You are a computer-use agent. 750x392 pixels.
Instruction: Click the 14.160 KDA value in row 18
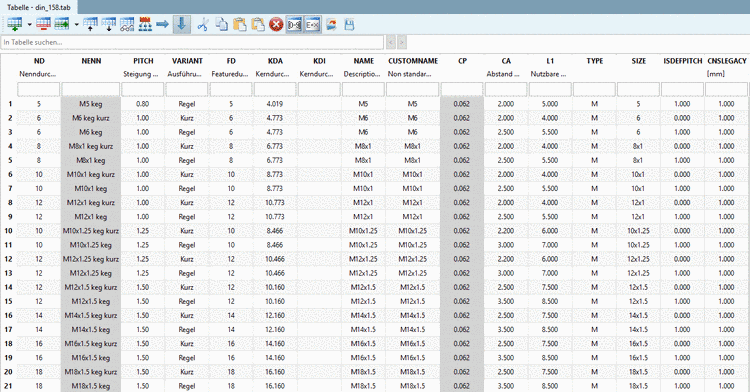[x=275, y=344]
